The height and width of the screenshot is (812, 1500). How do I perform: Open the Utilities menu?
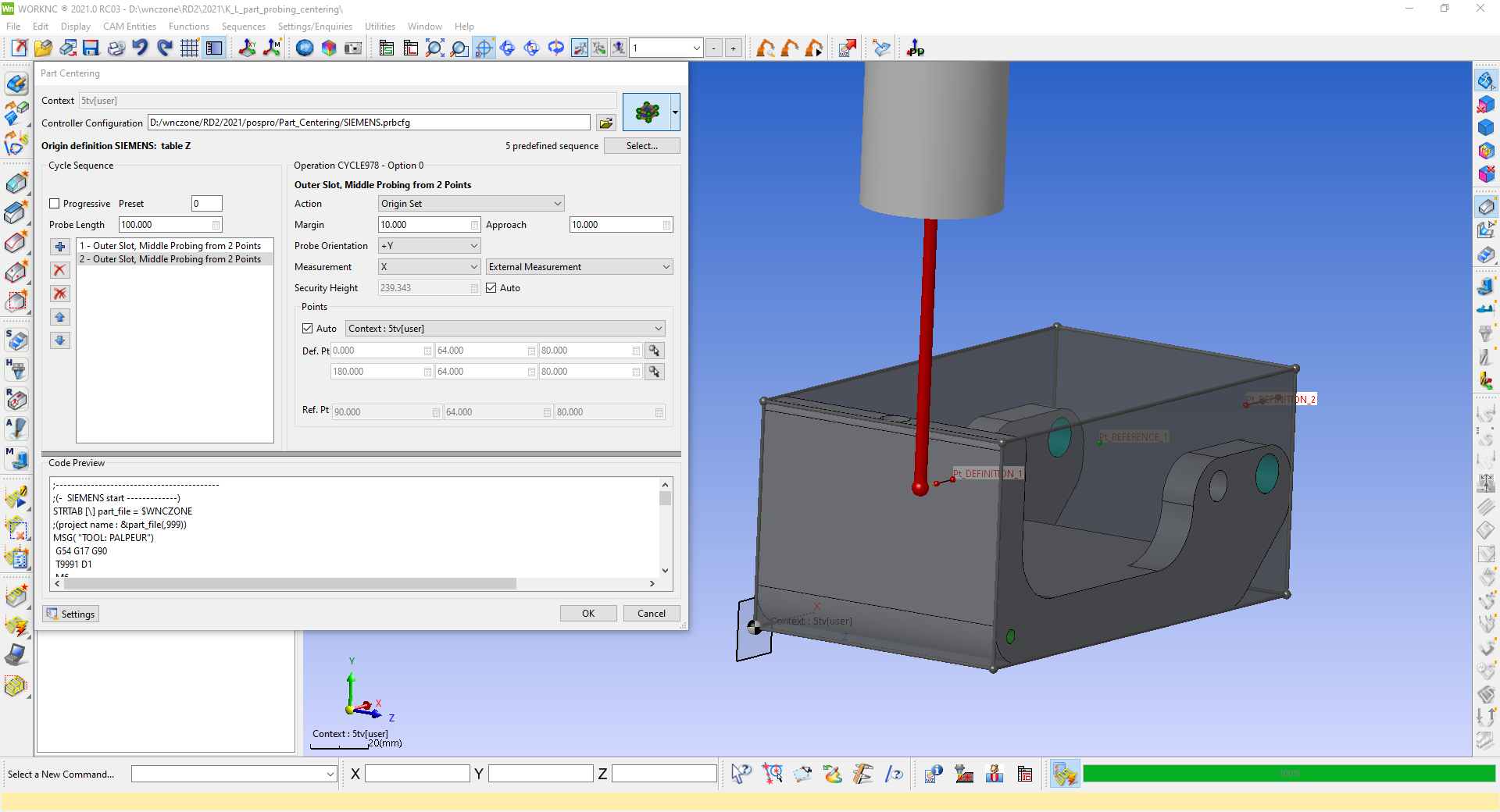(x=380, y=27)
